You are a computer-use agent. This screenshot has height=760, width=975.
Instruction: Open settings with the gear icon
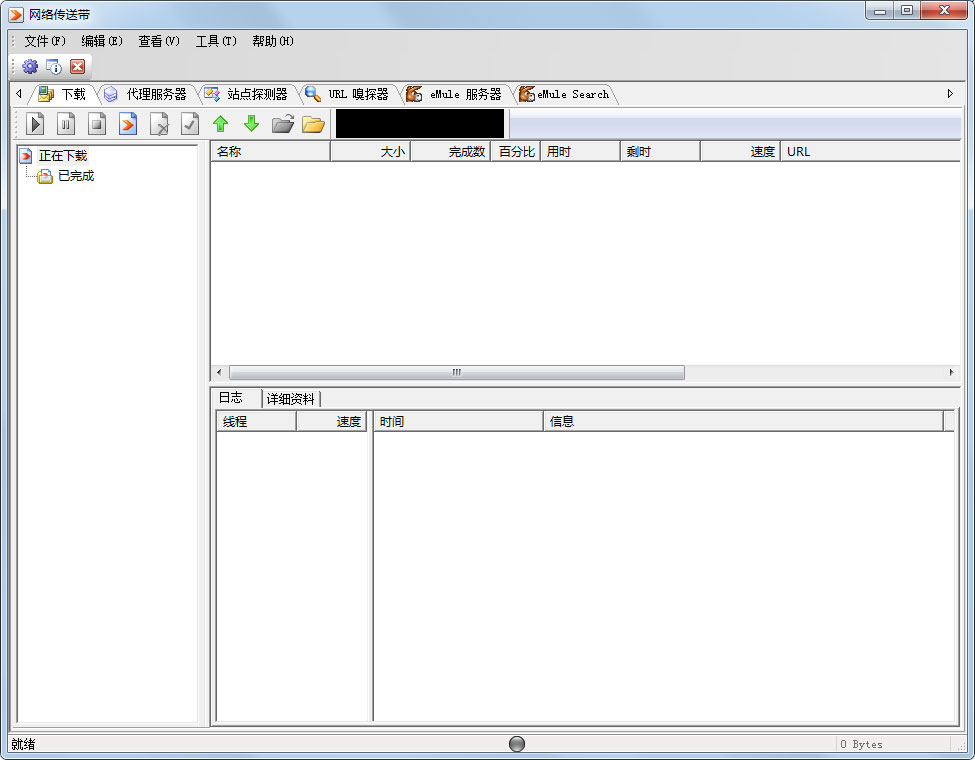click(x=30, y=67)
